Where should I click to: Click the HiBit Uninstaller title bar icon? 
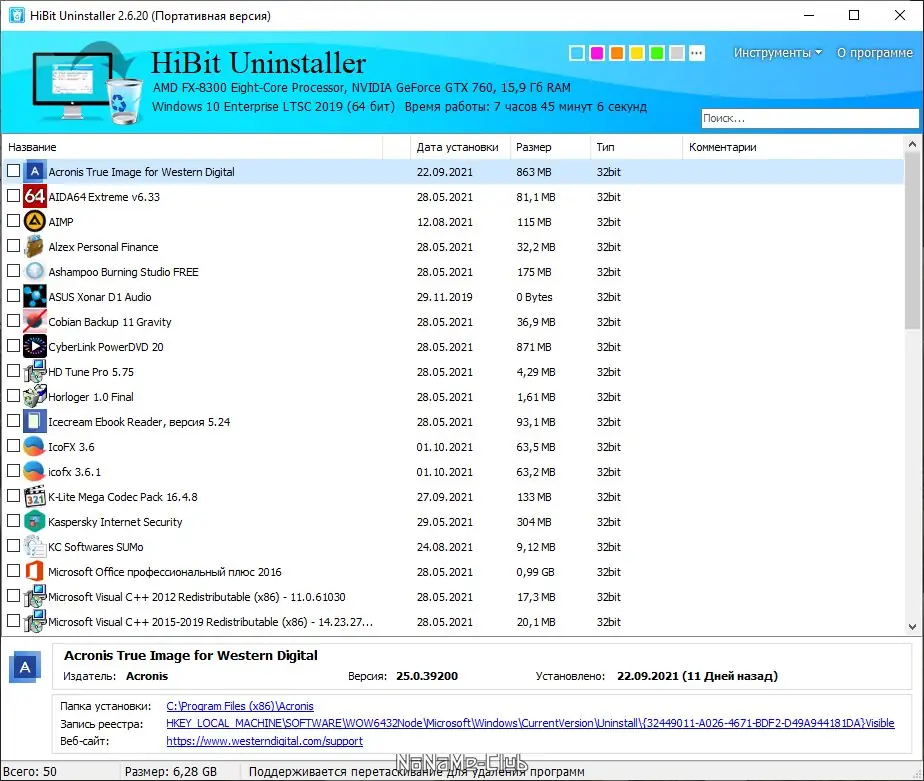coord(16,15)
